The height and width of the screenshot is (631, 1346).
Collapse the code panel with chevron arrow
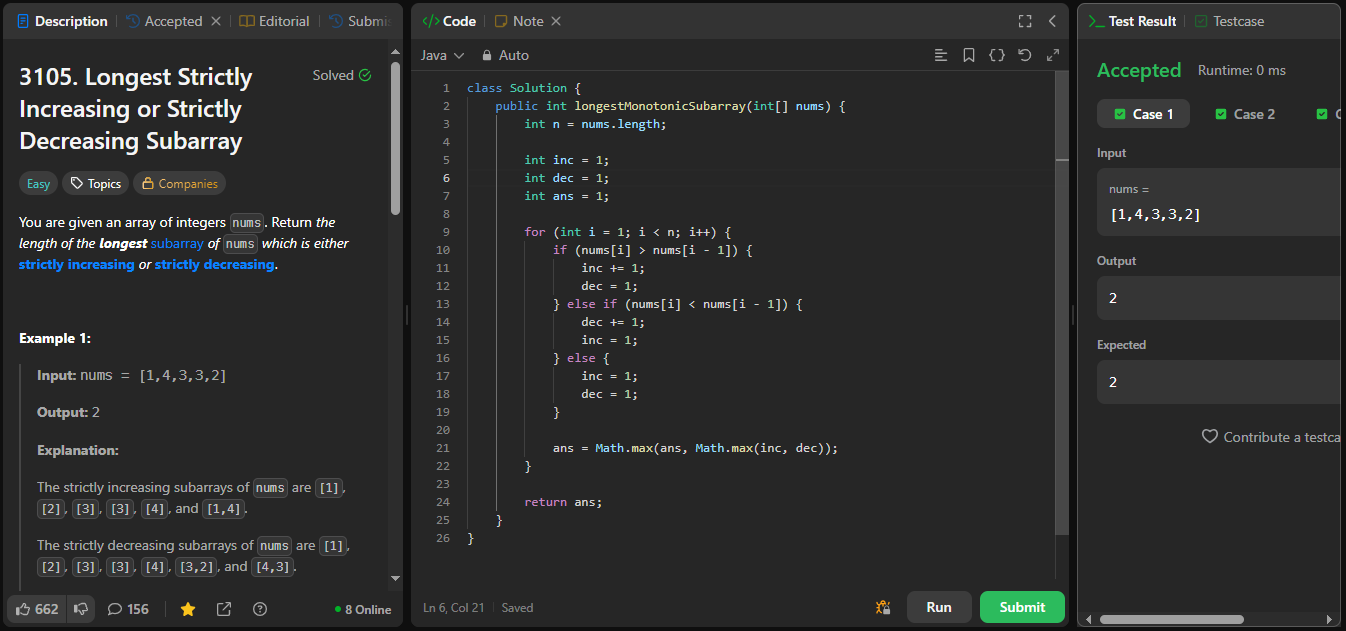[1052, 21]
